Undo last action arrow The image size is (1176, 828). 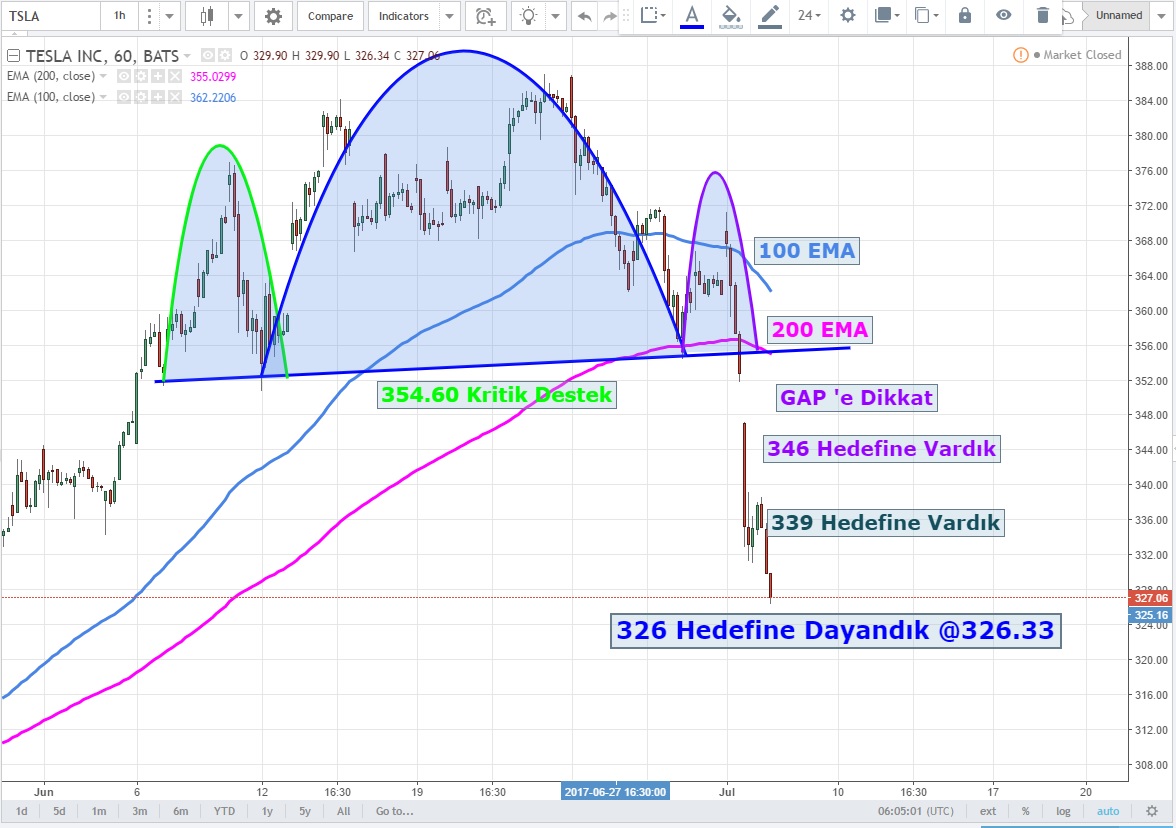pyautogui.click(x=584, y=16)
